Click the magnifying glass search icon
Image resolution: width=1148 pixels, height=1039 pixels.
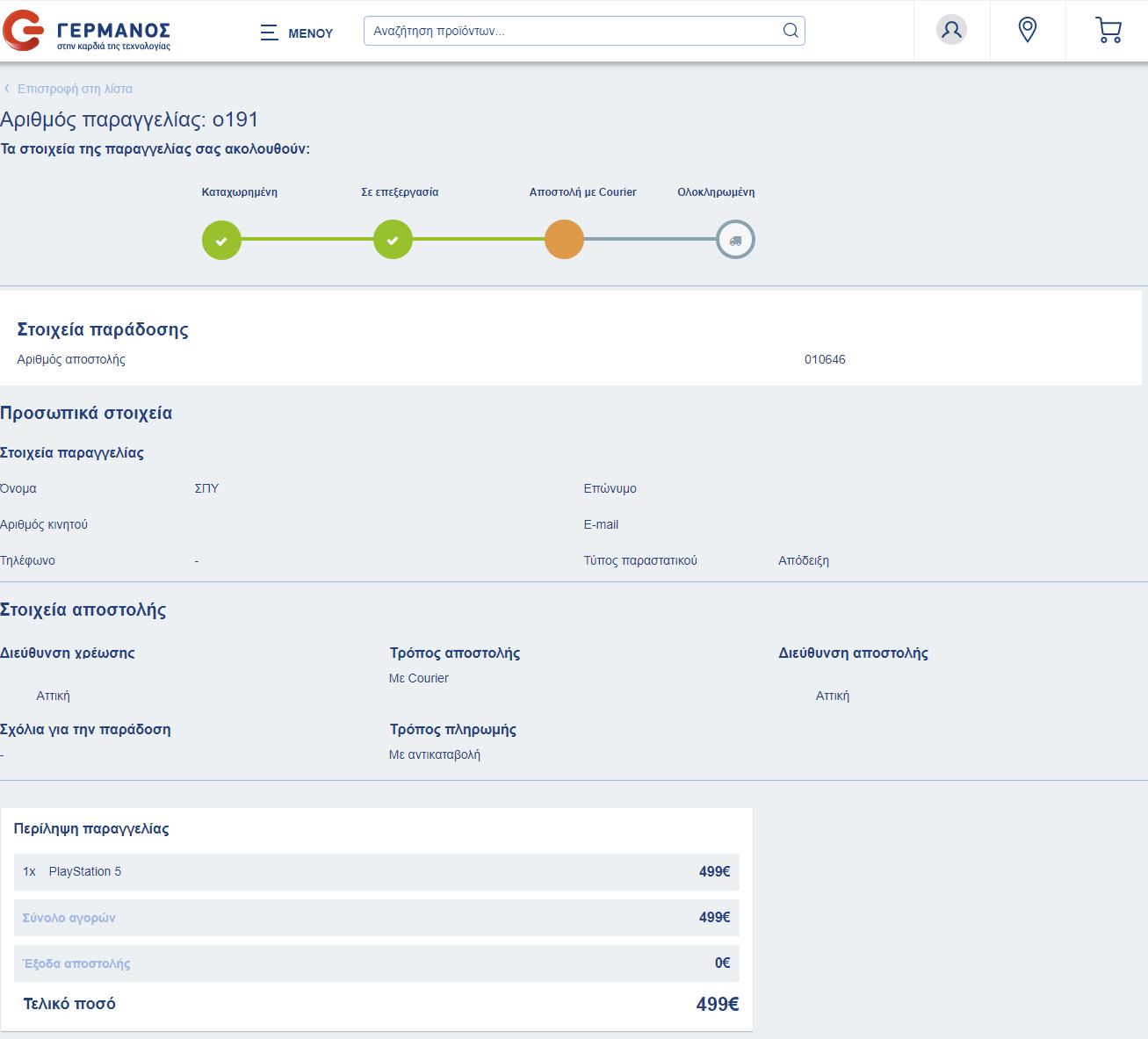(791, 31)
